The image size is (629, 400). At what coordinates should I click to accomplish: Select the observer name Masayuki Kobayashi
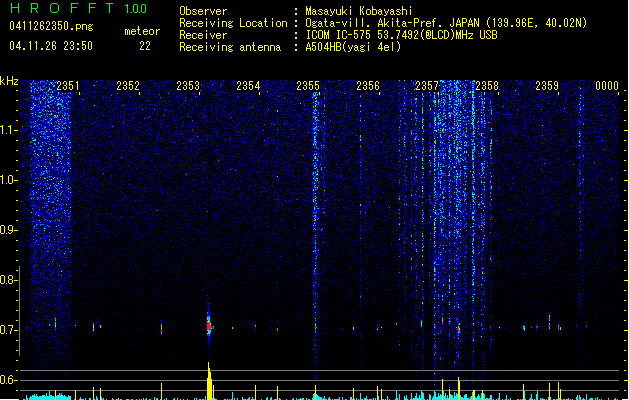click(x=359, y=11)
